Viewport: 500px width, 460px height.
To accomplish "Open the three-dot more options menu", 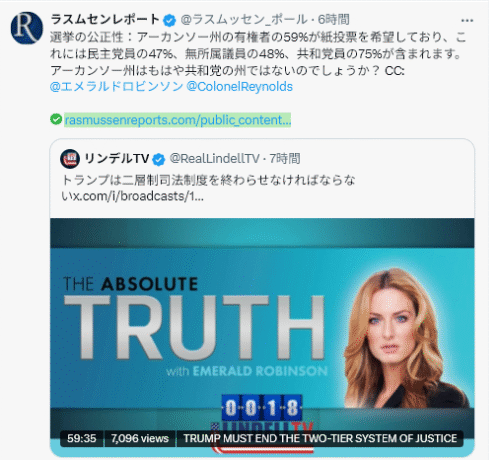I will click(467, 20).
